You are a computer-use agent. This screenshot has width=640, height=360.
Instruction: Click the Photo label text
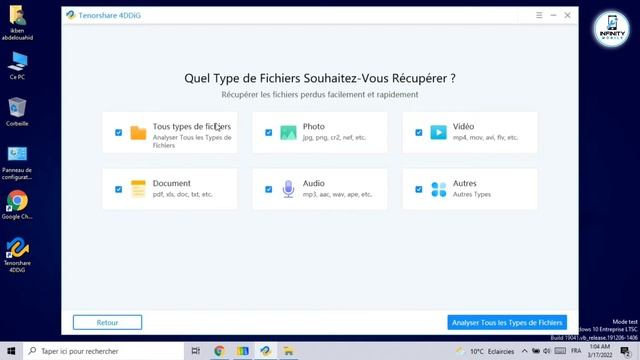(x=313, y=127)
